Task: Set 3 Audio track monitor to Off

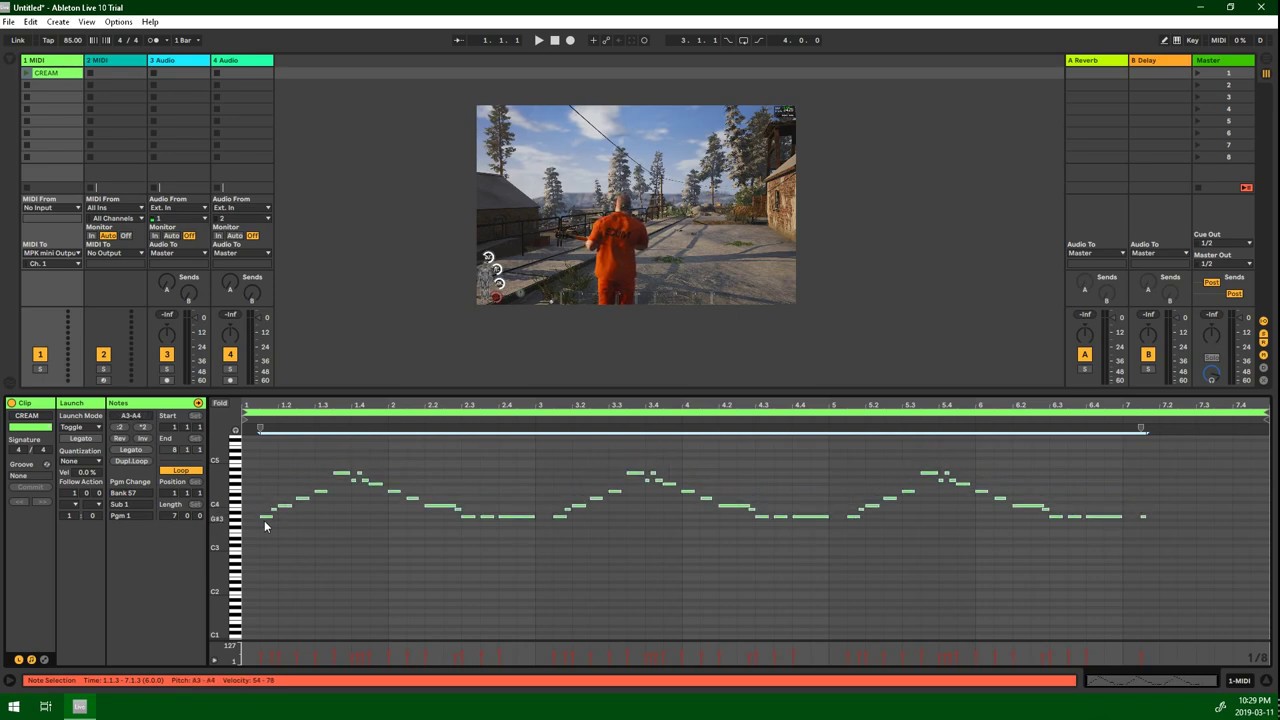Action: click(x=189, y=236)
